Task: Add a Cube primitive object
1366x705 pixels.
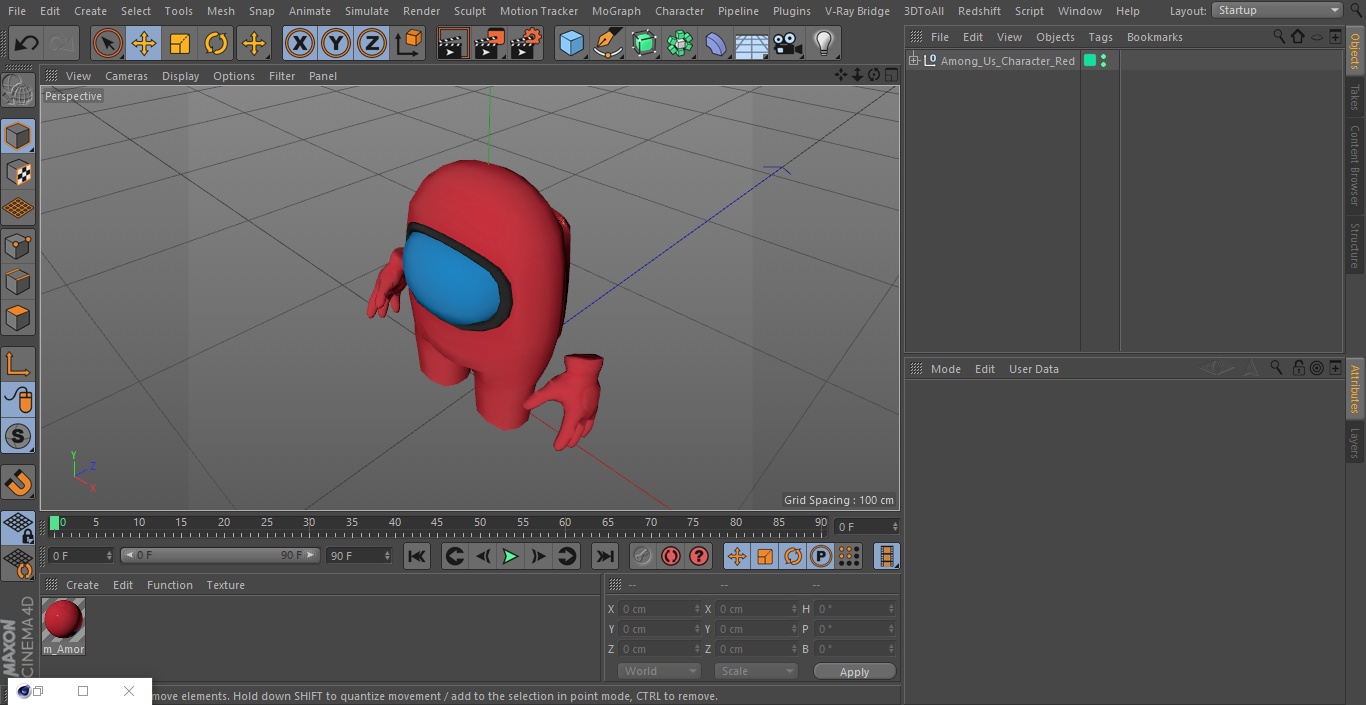Action: 571,43
